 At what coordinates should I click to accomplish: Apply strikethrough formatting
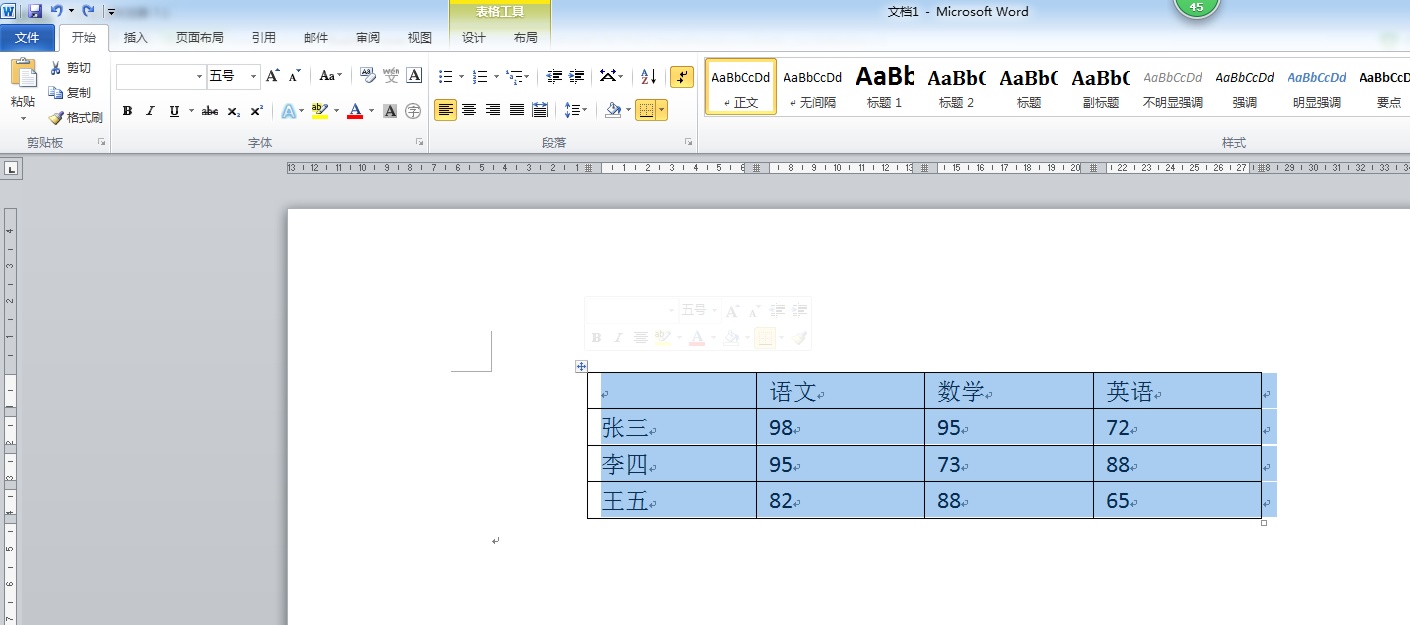click(209, 111)
